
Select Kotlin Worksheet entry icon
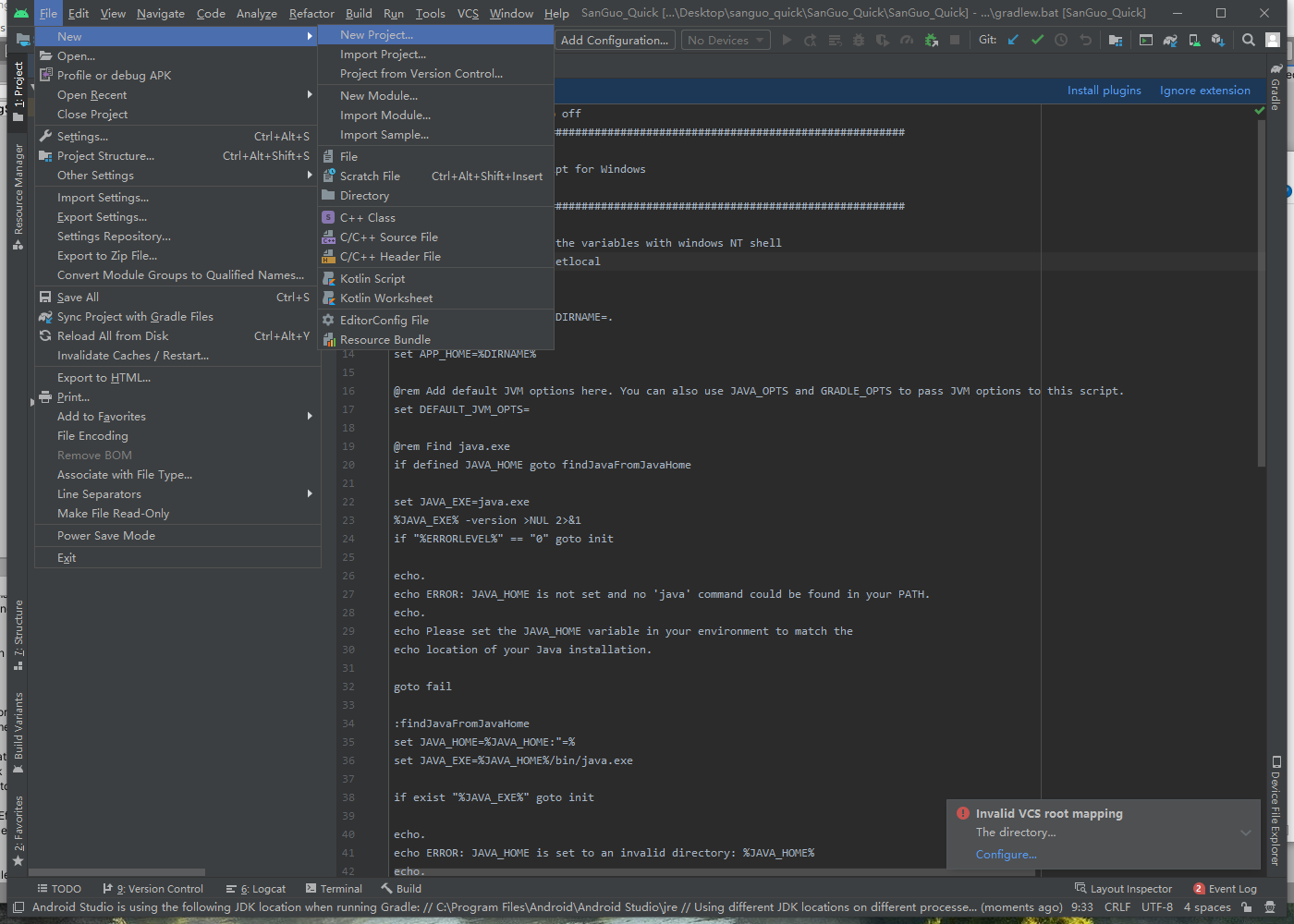(x=328, y=298)
